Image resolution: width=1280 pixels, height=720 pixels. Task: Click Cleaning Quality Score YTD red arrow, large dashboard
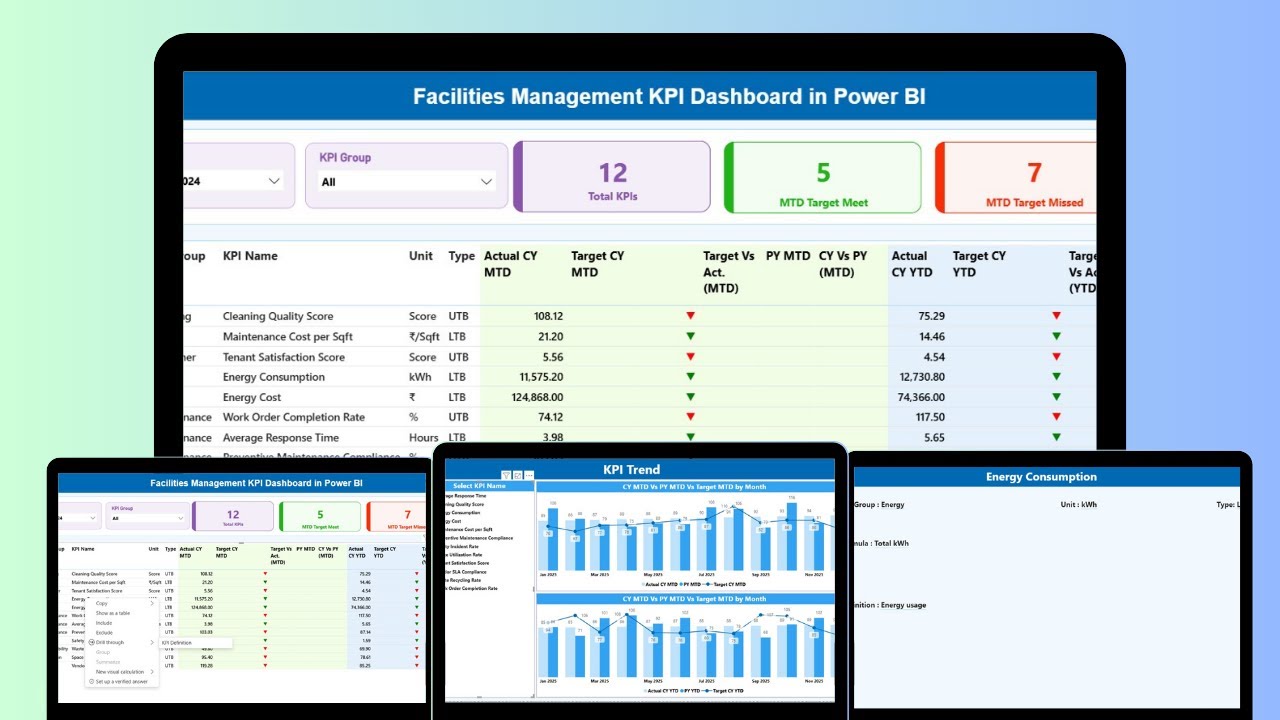coord(1056,316)
